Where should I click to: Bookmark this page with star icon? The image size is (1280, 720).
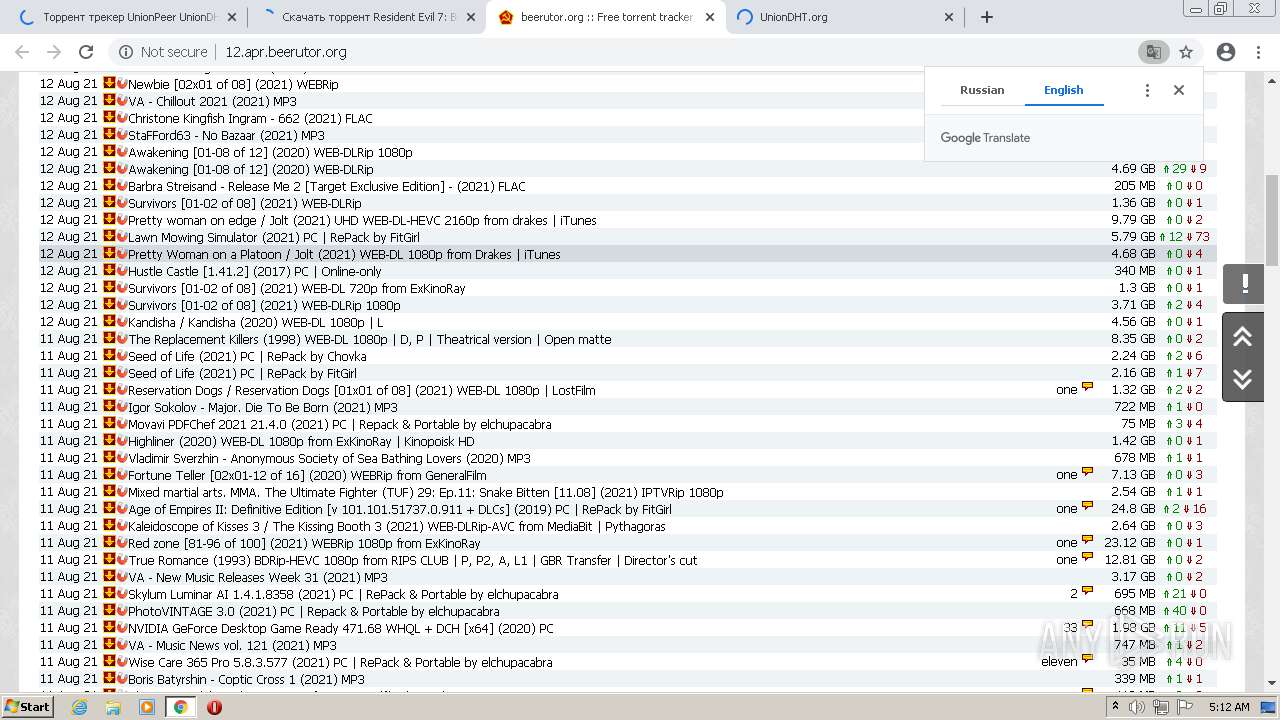[1186, 52]
